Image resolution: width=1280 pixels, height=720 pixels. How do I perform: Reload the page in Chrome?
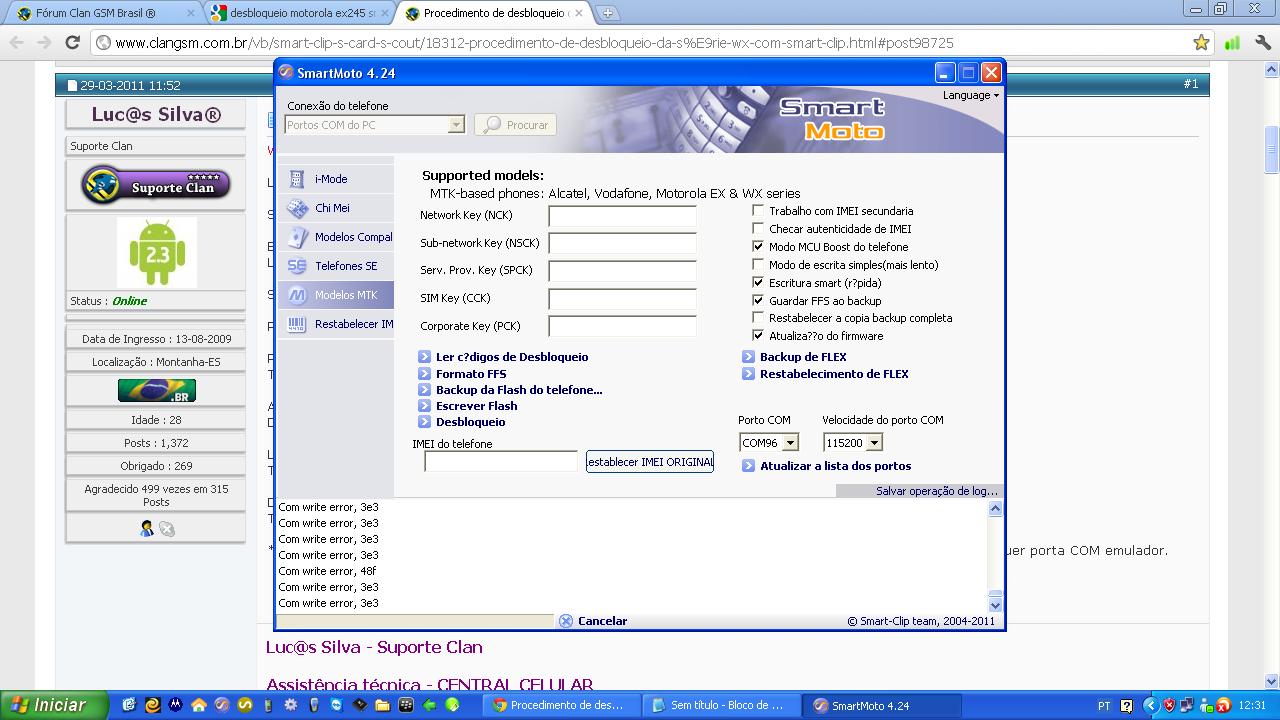tap(72, 43)
